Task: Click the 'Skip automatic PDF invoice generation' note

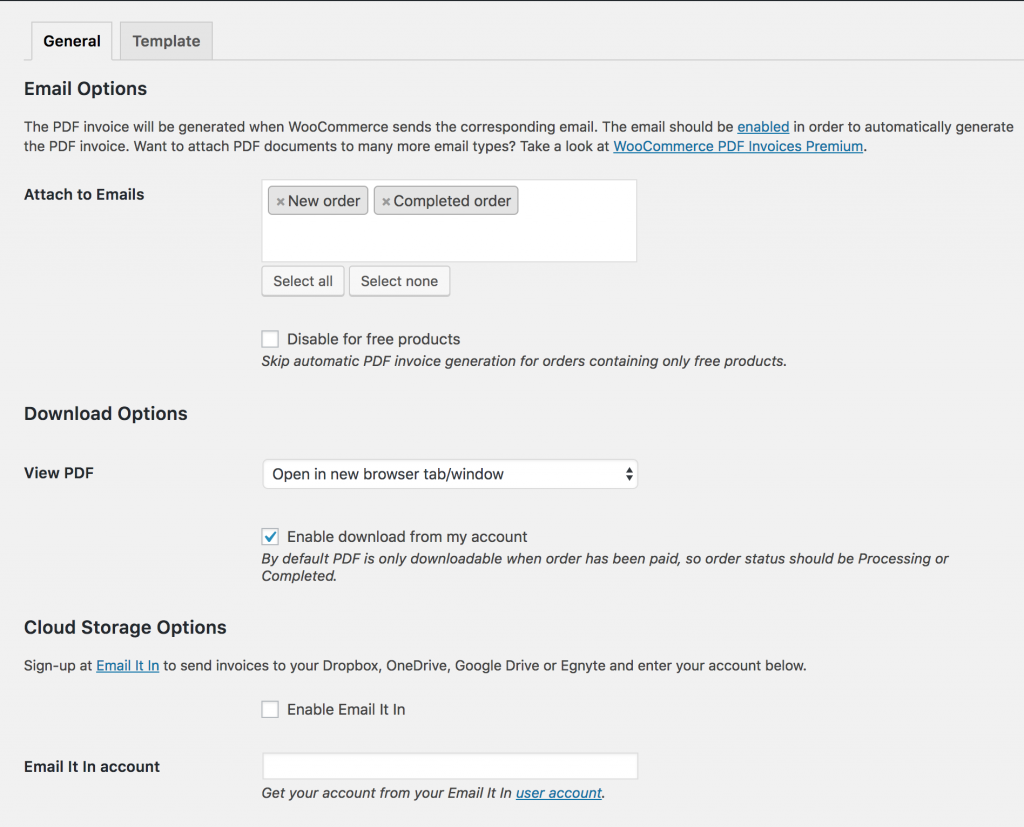Action: pos(524,361)
